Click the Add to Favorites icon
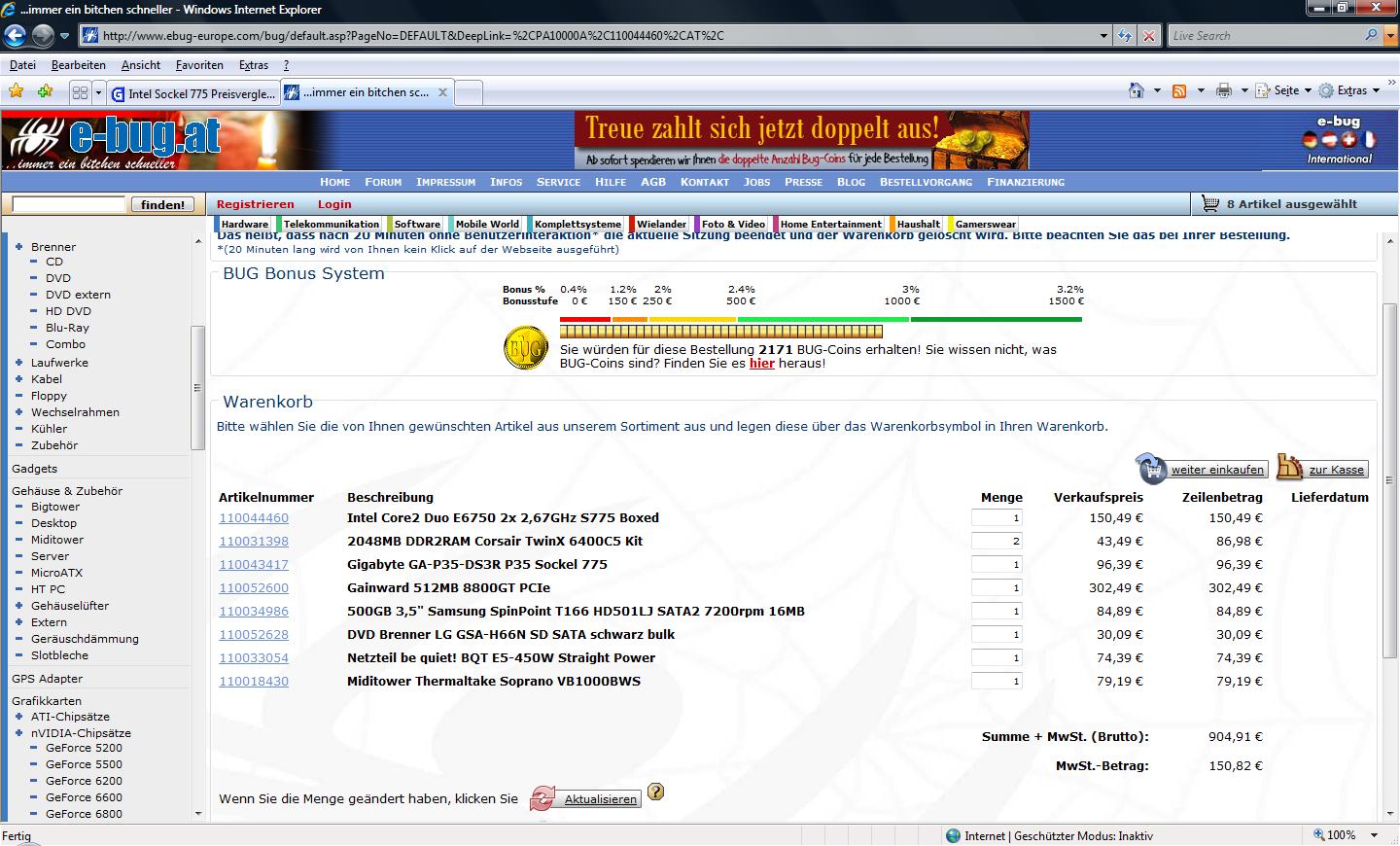Screen dimensions: 1400x846 46,91
